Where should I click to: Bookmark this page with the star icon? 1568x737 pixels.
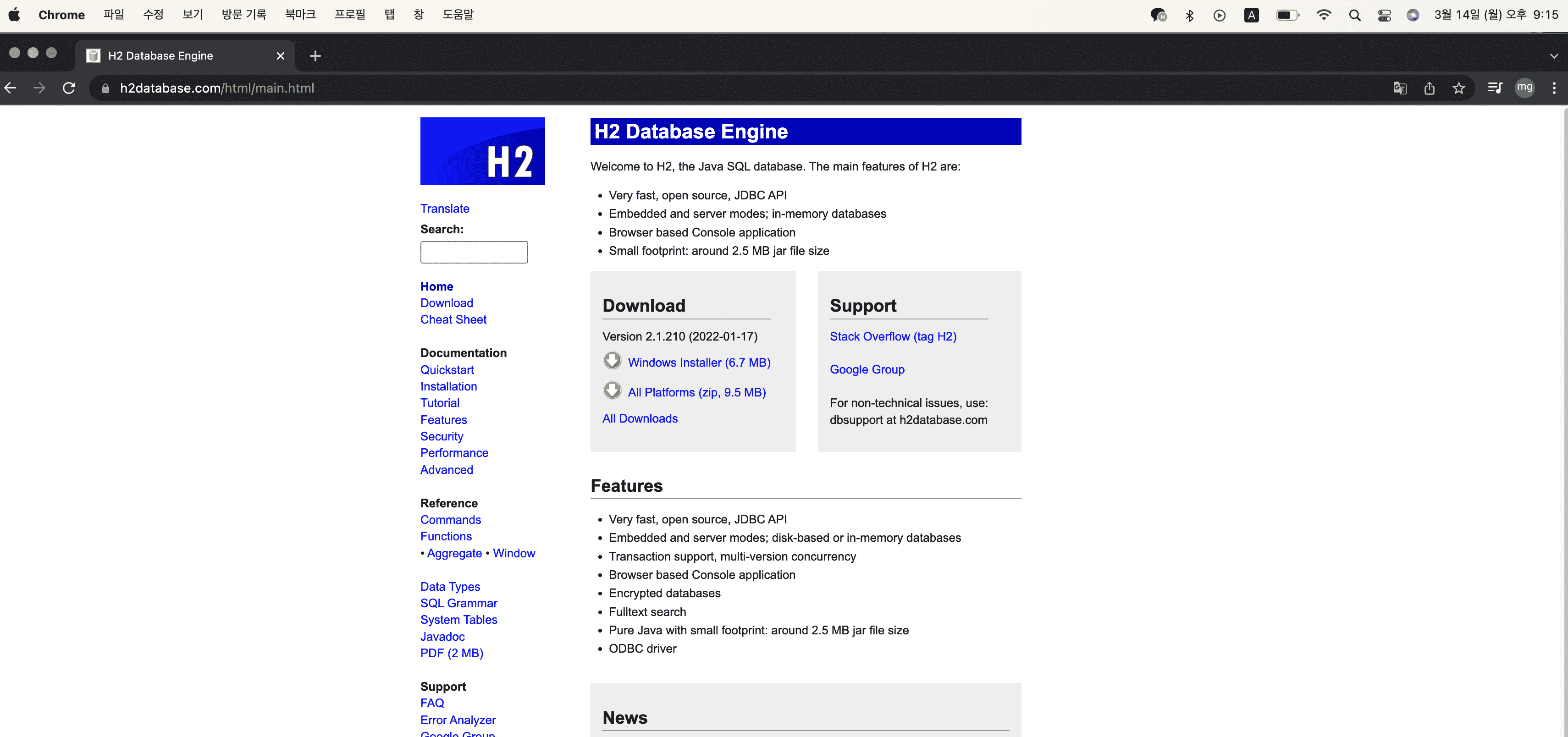1458,88
